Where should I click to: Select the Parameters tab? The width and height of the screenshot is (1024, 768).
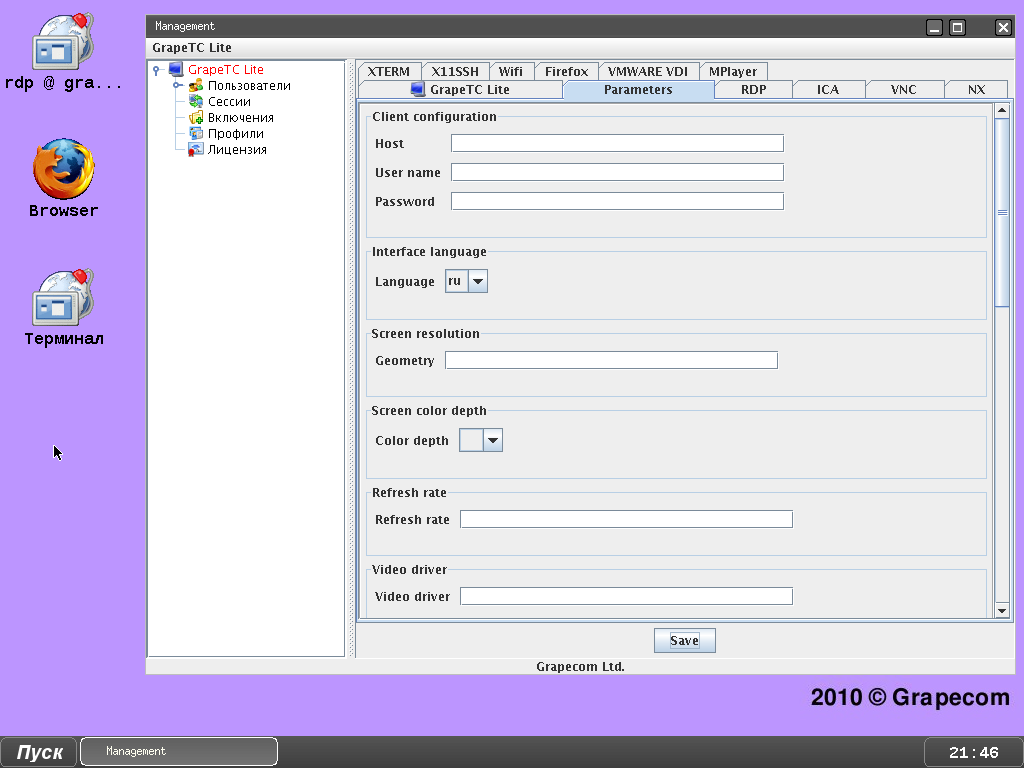(x=638, y=89)
